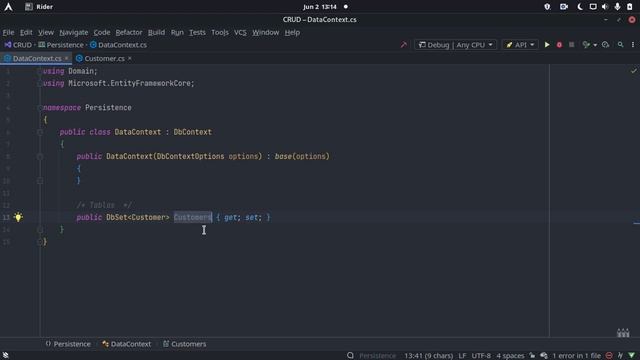Click the background tasks icon near error text
This screenshot has width=640, height=360.
544,356
